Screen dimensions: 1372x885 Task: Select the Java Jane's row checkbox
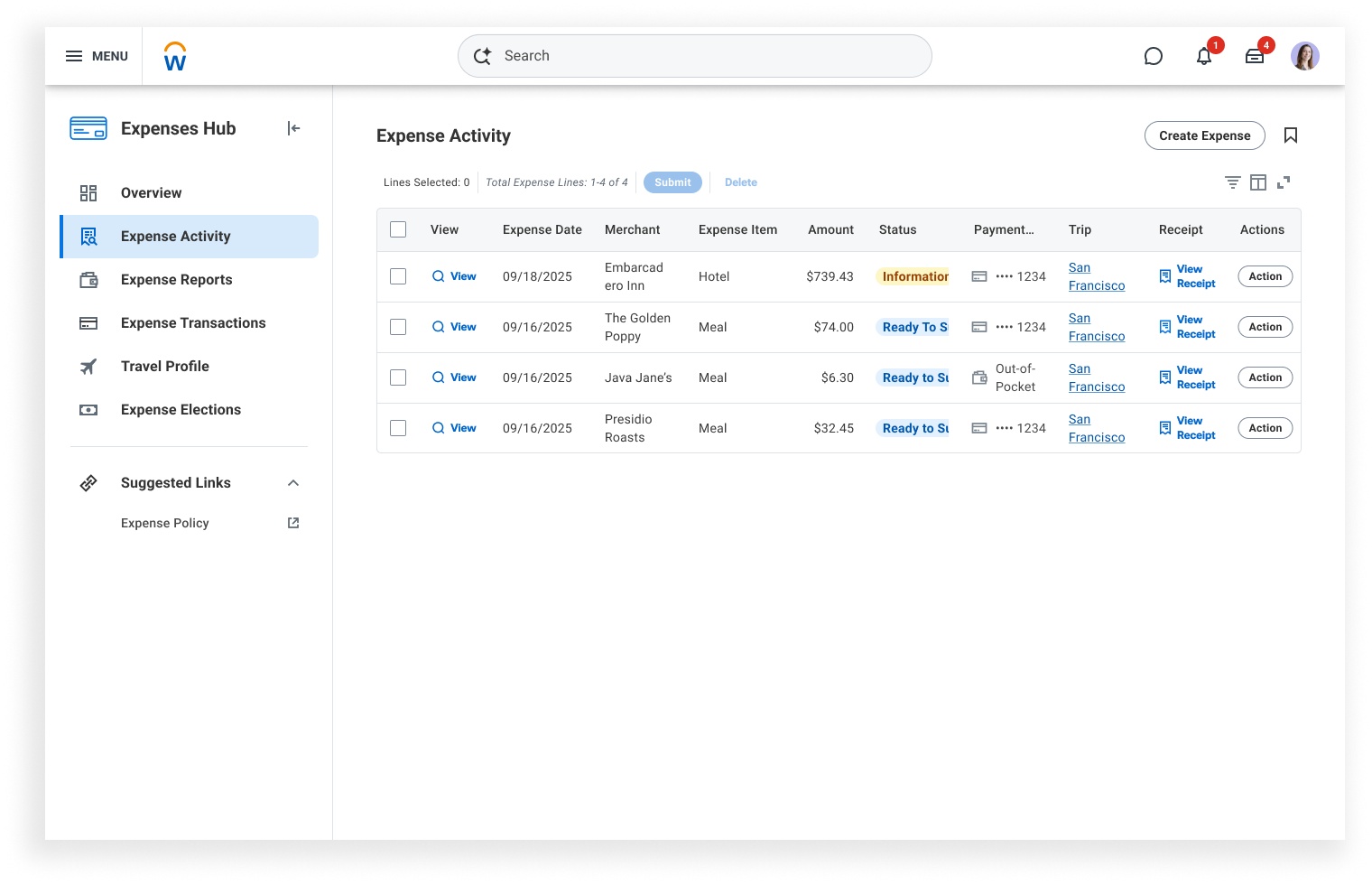[398, 377]
